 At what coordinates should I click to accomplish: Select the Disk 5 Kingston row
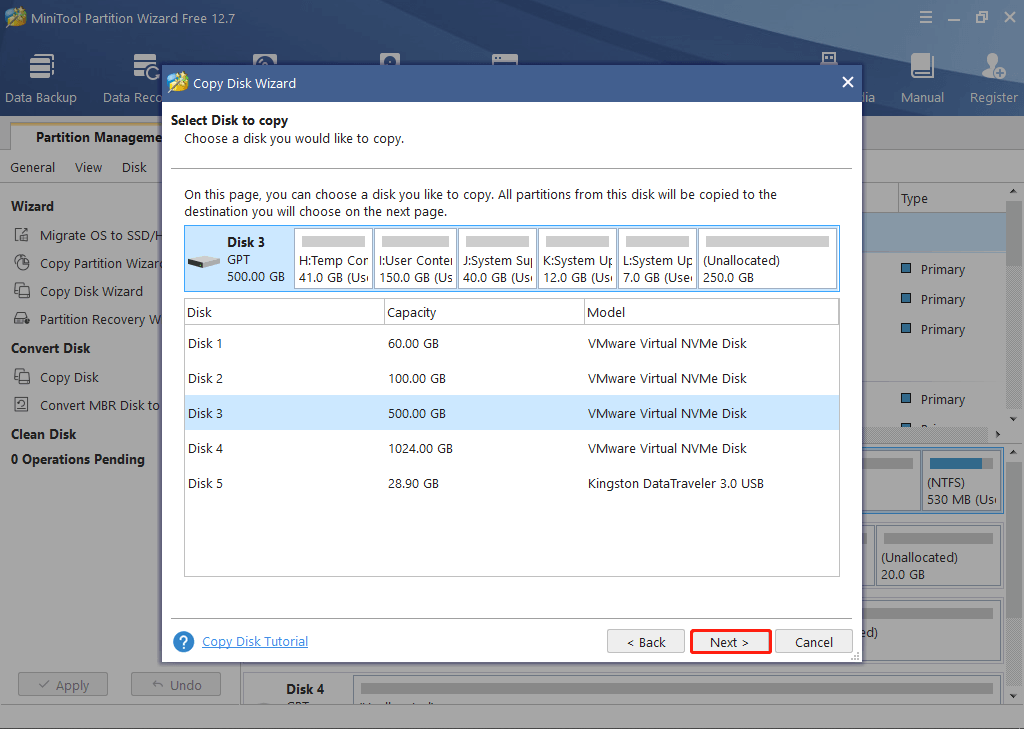[511, 483]
